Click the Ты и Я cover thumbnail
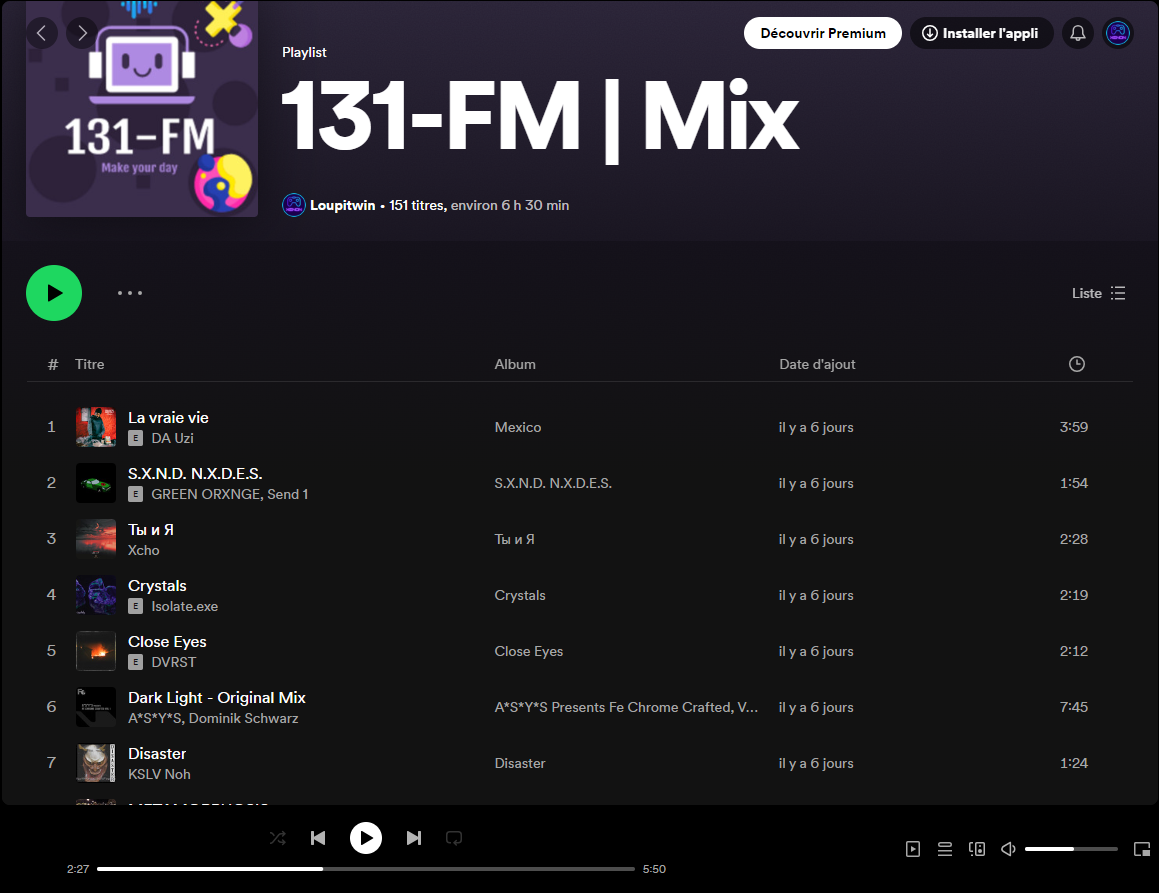The image size is (1159, 893). [x=96, y=540]
